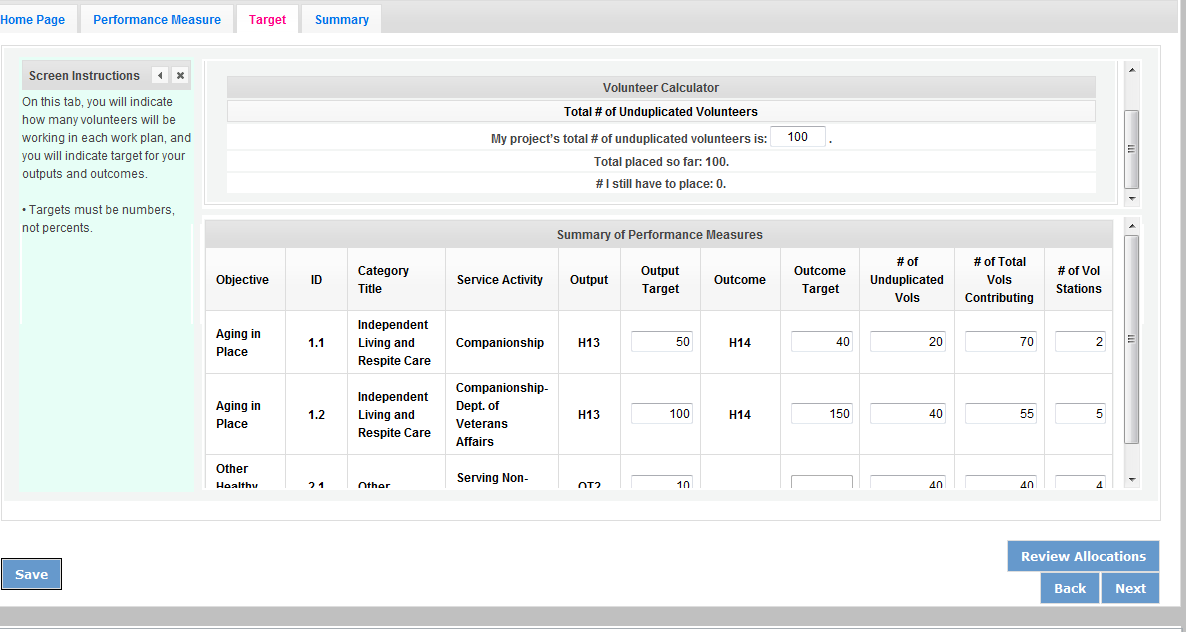The image size is (1186, 632).
Task: Click the Volunteer Calculator scrollbar thumb
Action: pos(1132,148)
